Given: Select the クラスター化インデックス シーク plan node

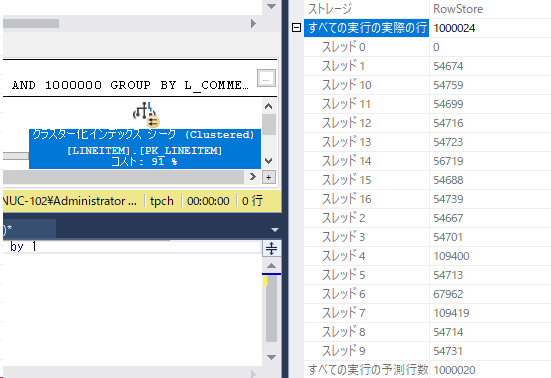Looking at the screenshot, I should tap(145, 149).
